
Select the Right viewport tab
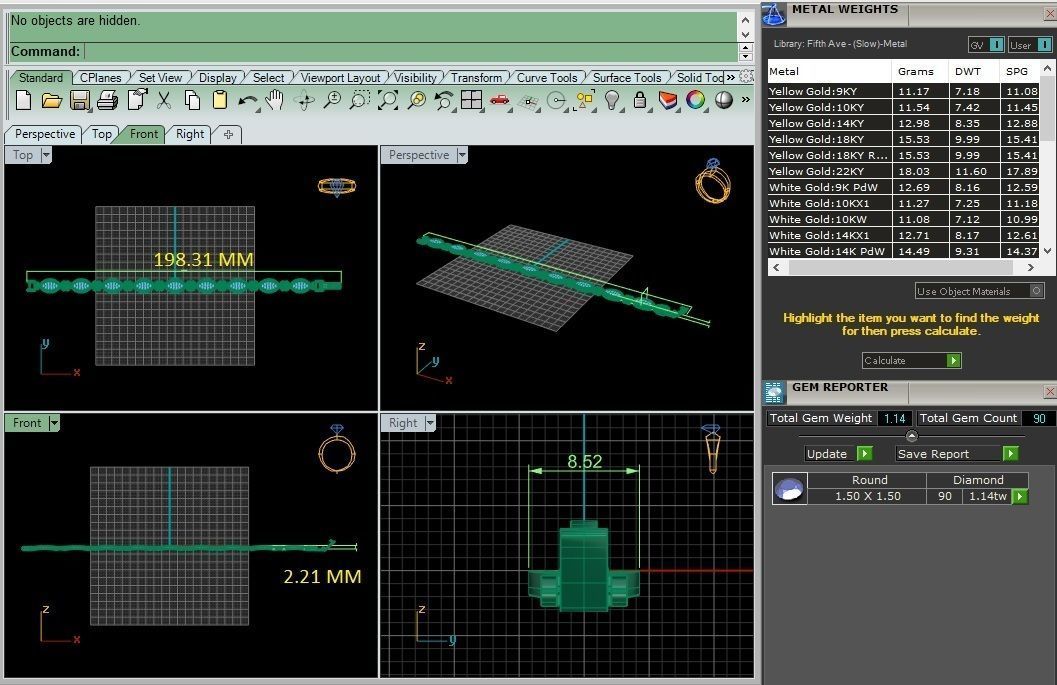(189, 134)
